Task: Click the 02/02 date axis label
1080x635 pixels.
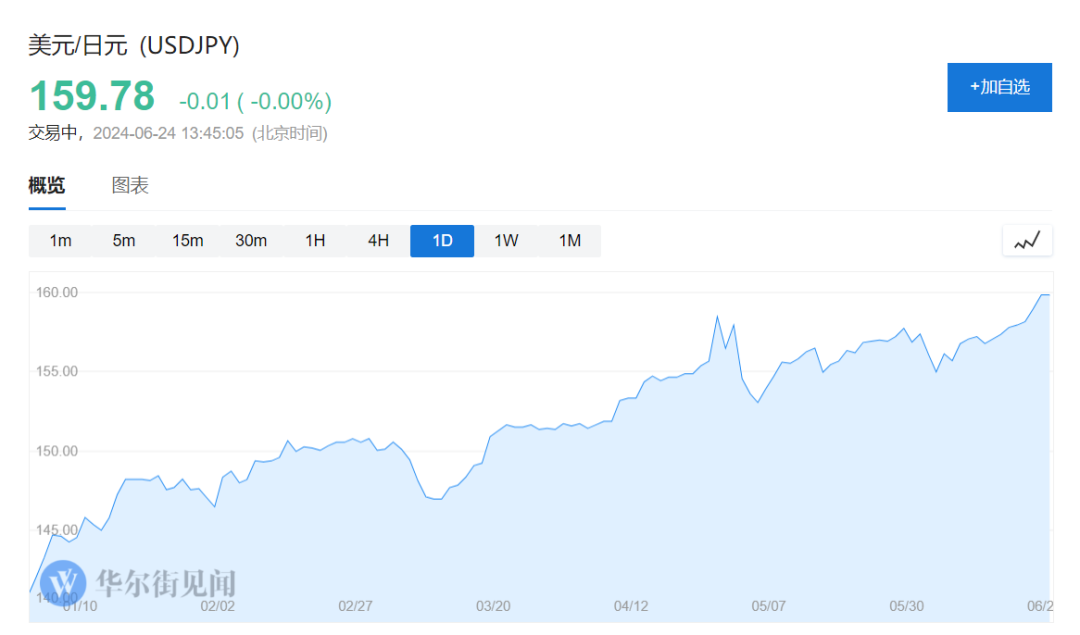Action: click(218, 607)
